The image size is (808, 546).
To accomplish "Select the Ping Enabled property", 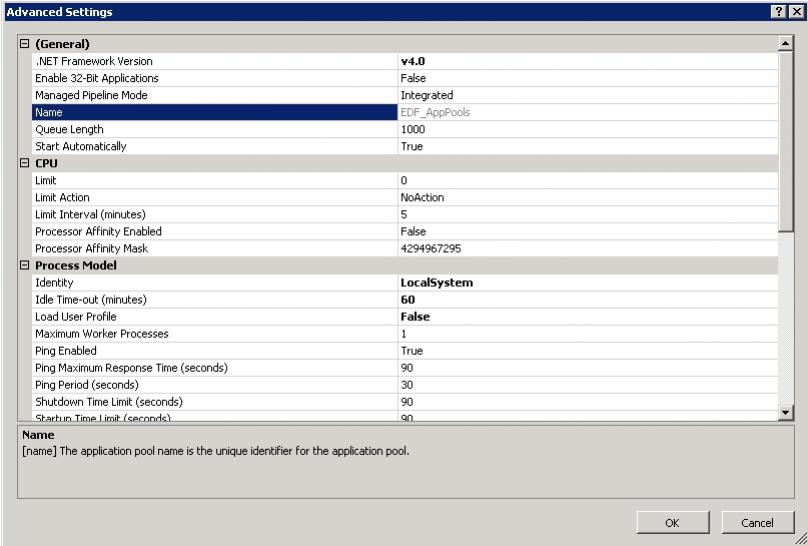I will 214,350.
